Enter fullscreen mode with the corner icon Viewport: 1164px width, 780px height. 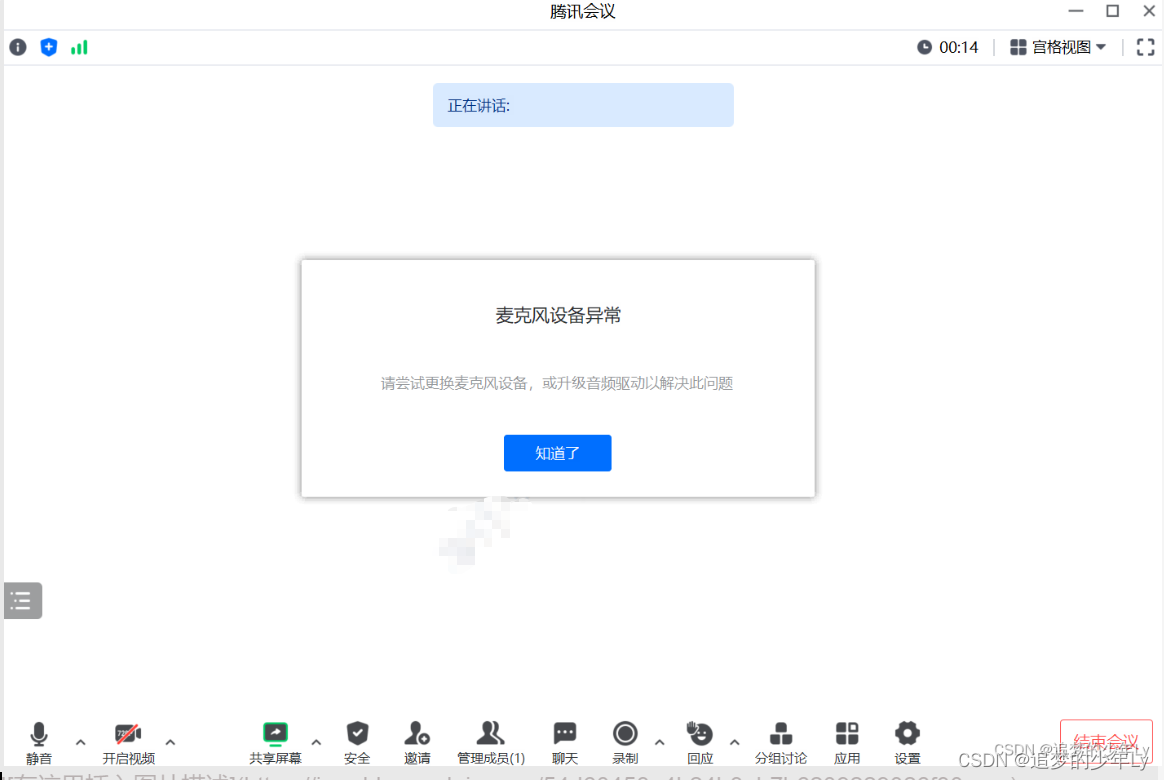pyautogui.click(x=1145, y=47)
